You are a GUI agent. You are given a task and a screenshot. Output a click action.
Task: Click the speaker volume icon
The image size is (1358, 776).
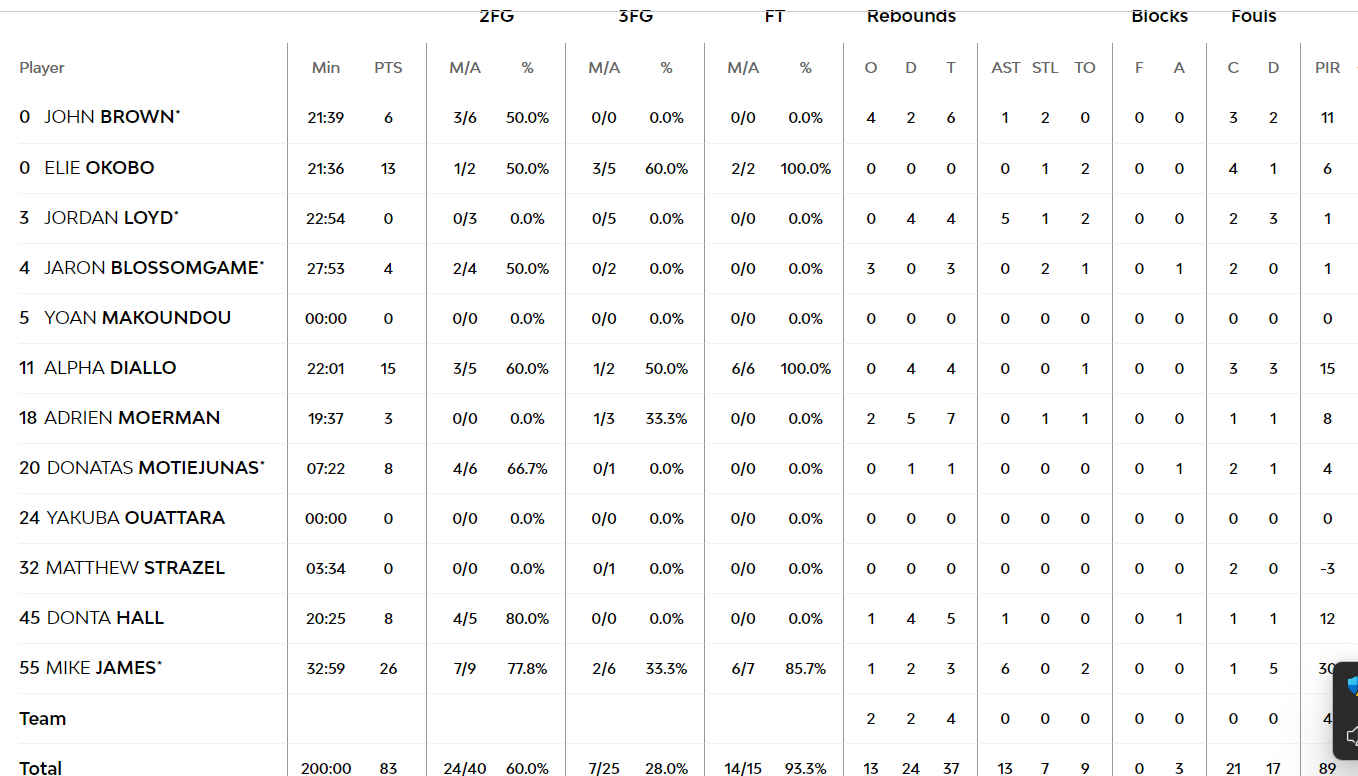click(x=1352, y=737)
